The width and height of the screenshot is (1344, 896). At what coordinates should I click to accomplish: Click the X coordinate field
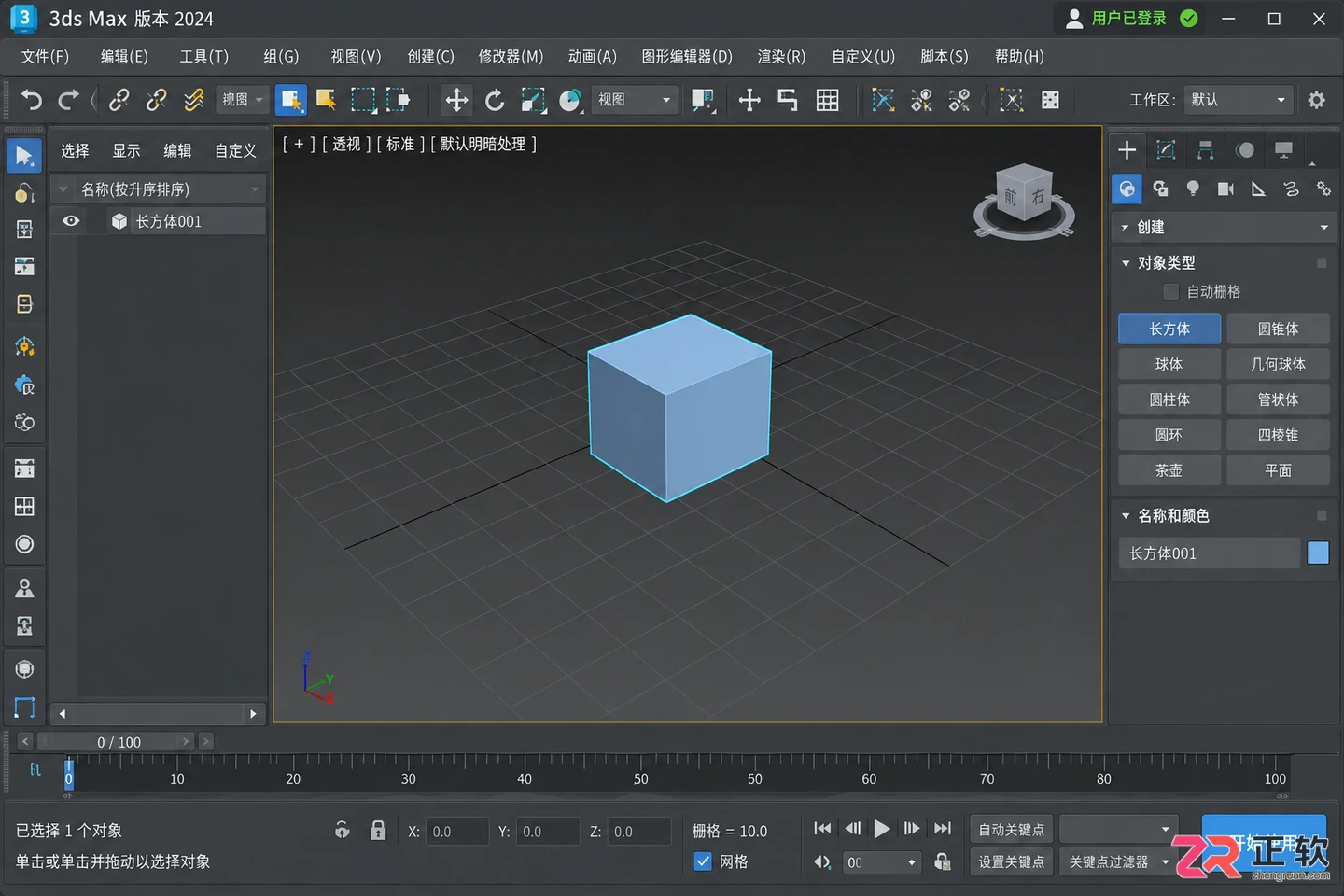tap(456, 832)
